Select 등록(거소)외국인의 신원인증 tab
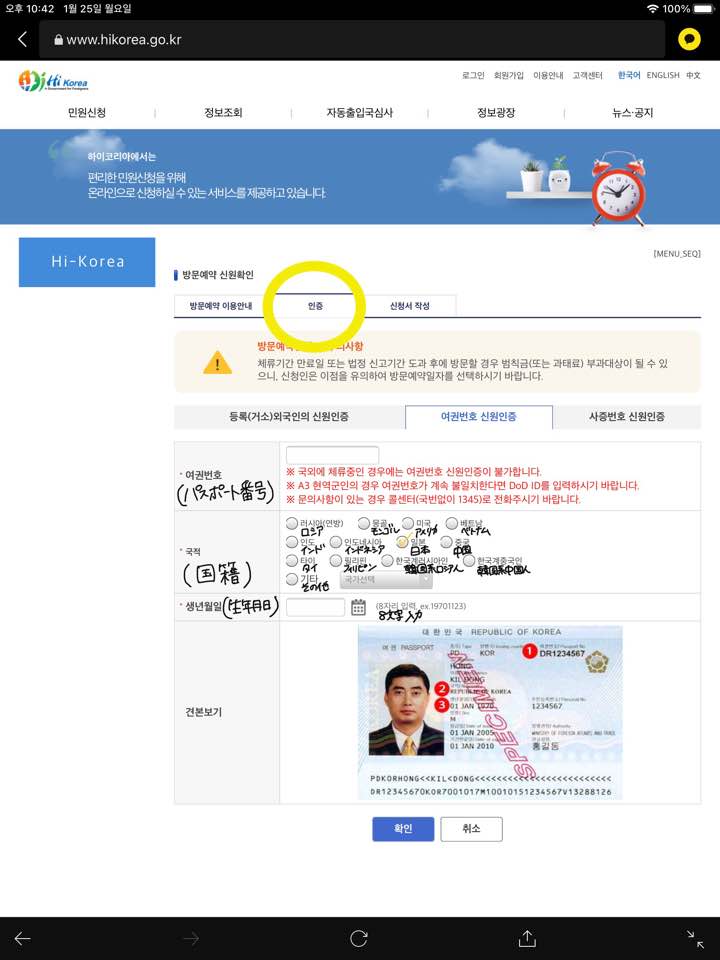This screenshot has width=720, height=960. tap(289, 416)
